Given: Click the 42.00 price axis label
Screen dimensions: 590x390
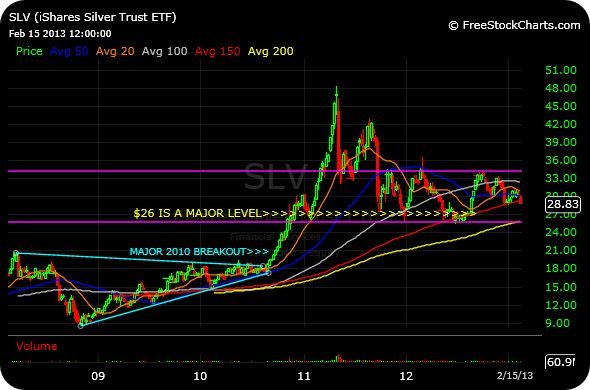Looking at the screenshot, I should pos(561,124).
